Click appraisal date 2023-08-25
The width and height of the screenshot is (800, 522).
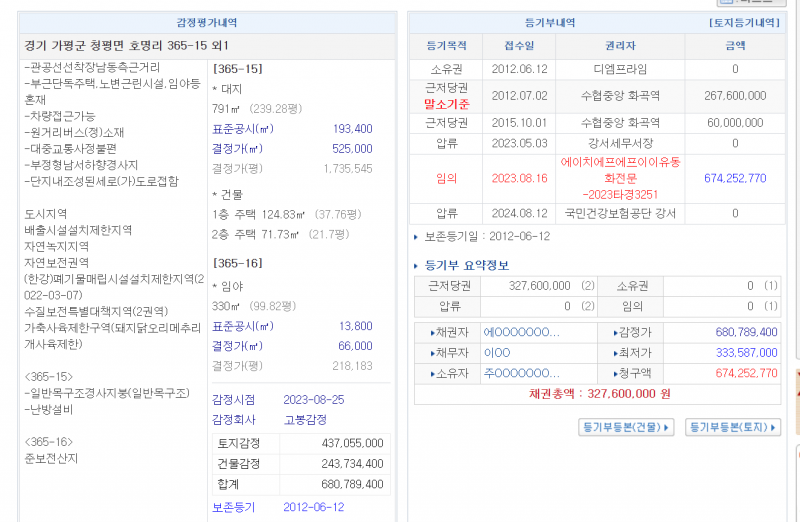[313, 399]
